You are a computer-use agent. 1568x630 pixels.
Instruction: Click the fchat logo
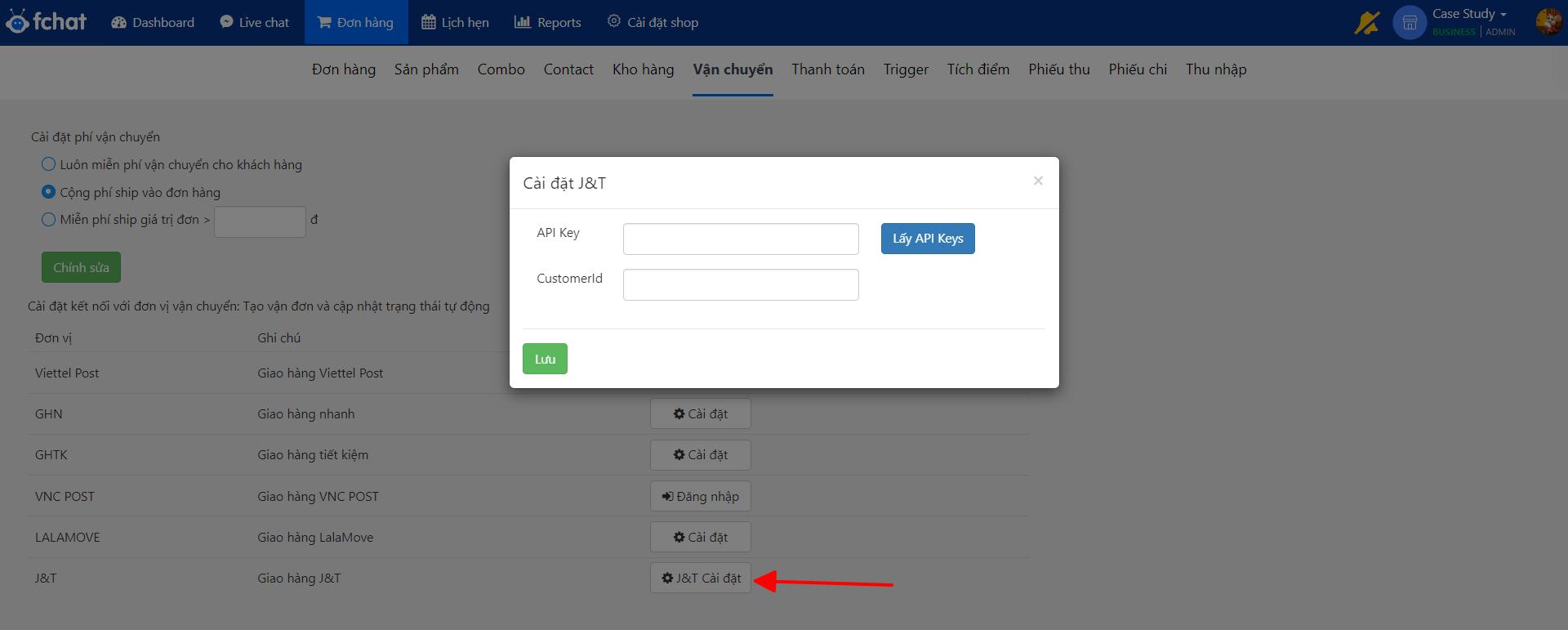pyautogui.click(x=46, y=22)
